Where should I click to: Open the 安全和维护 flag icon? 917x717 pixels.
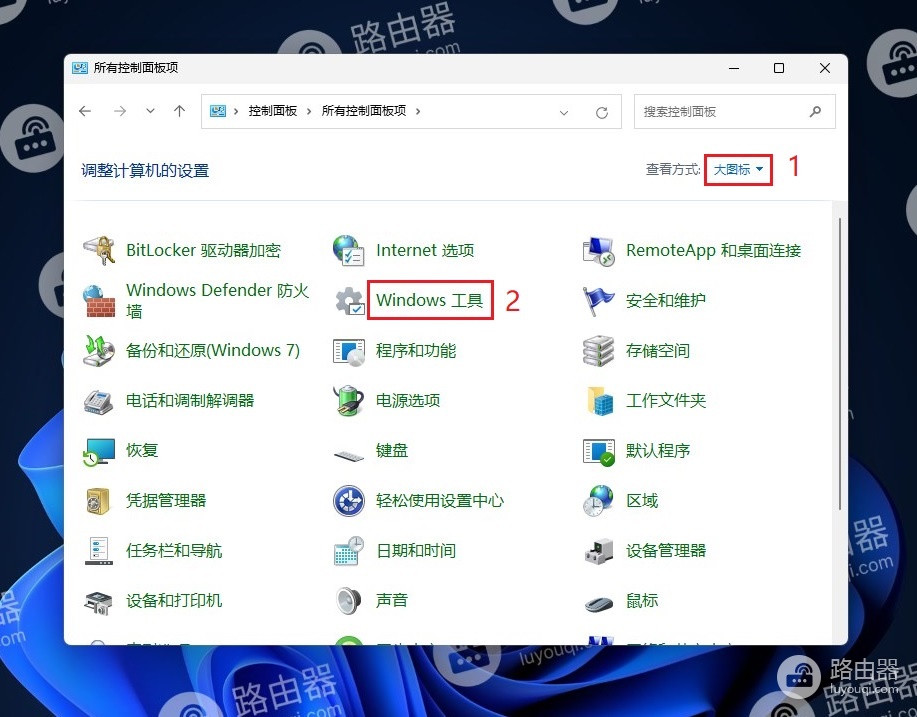pos(598,301)
